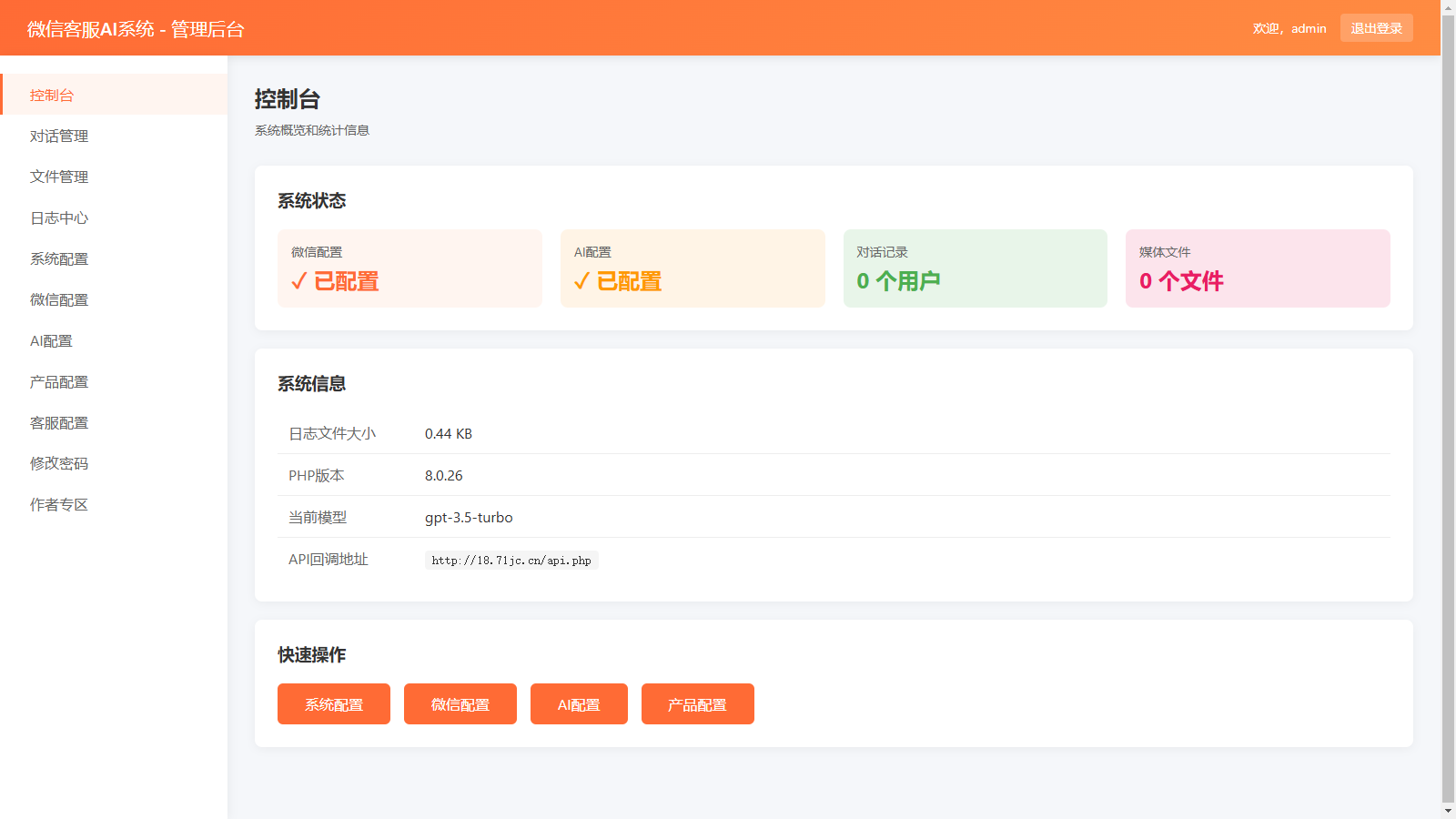Navigate to 产品配置 in sidebar
Screen dimensions: 1456x819
click(x=59, y=382)
